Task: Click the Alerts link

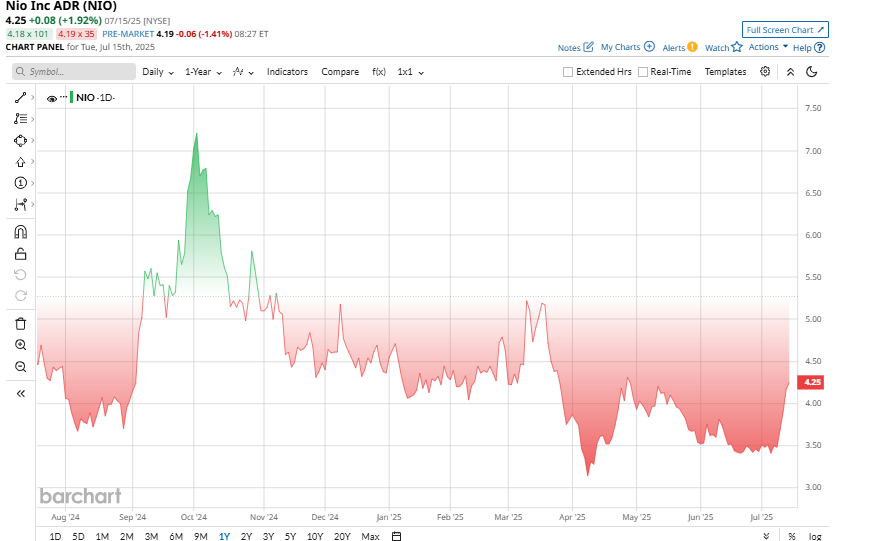Action: pyautogui.click(x=673, y=48)
